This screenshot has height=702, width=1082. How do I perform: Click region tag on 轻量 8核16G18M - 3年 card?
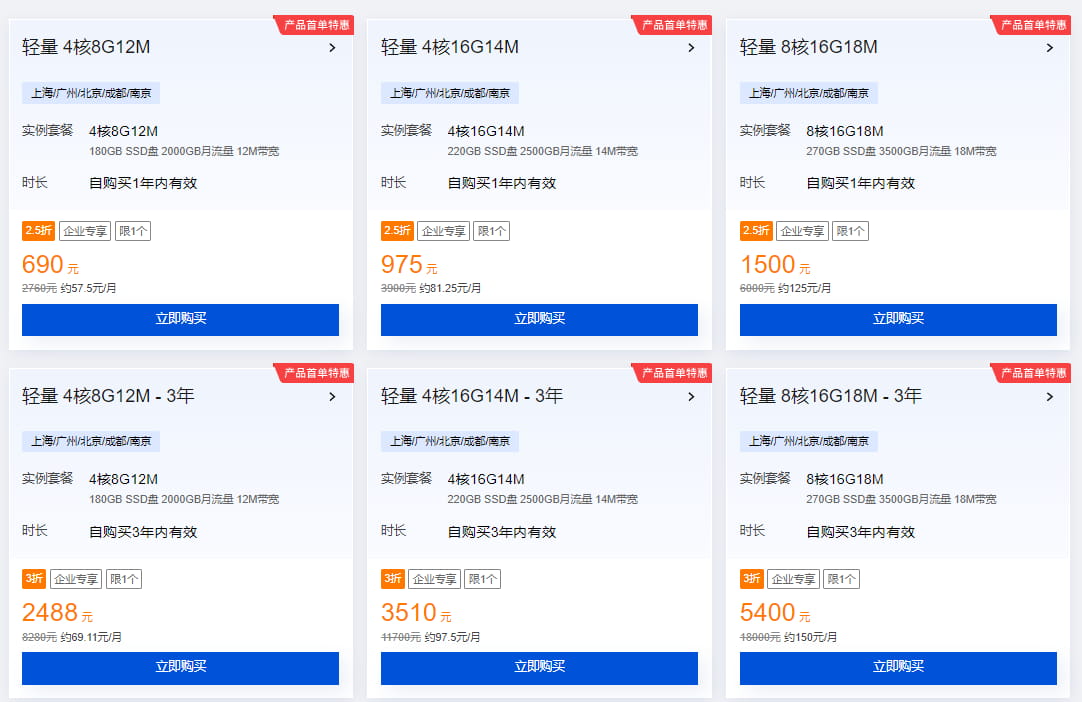click(809, 441)
